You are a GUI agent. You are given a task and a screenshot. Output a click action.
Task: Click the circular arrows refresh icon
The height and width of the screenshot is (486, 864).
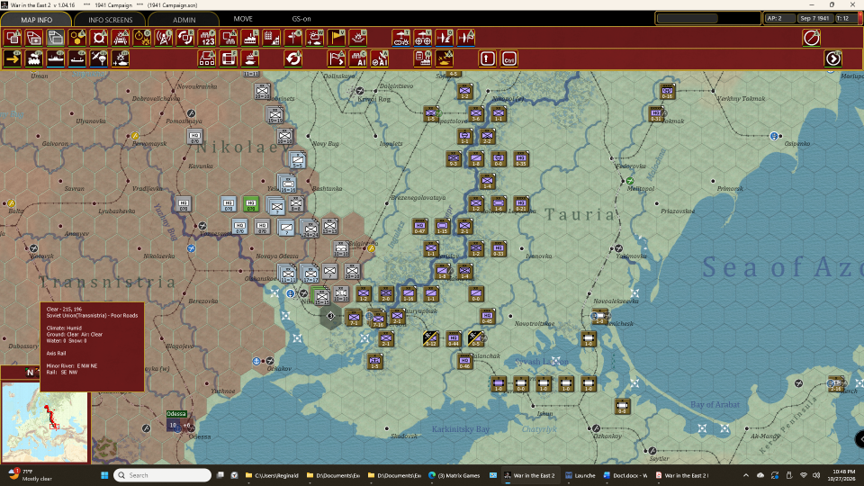293,58
